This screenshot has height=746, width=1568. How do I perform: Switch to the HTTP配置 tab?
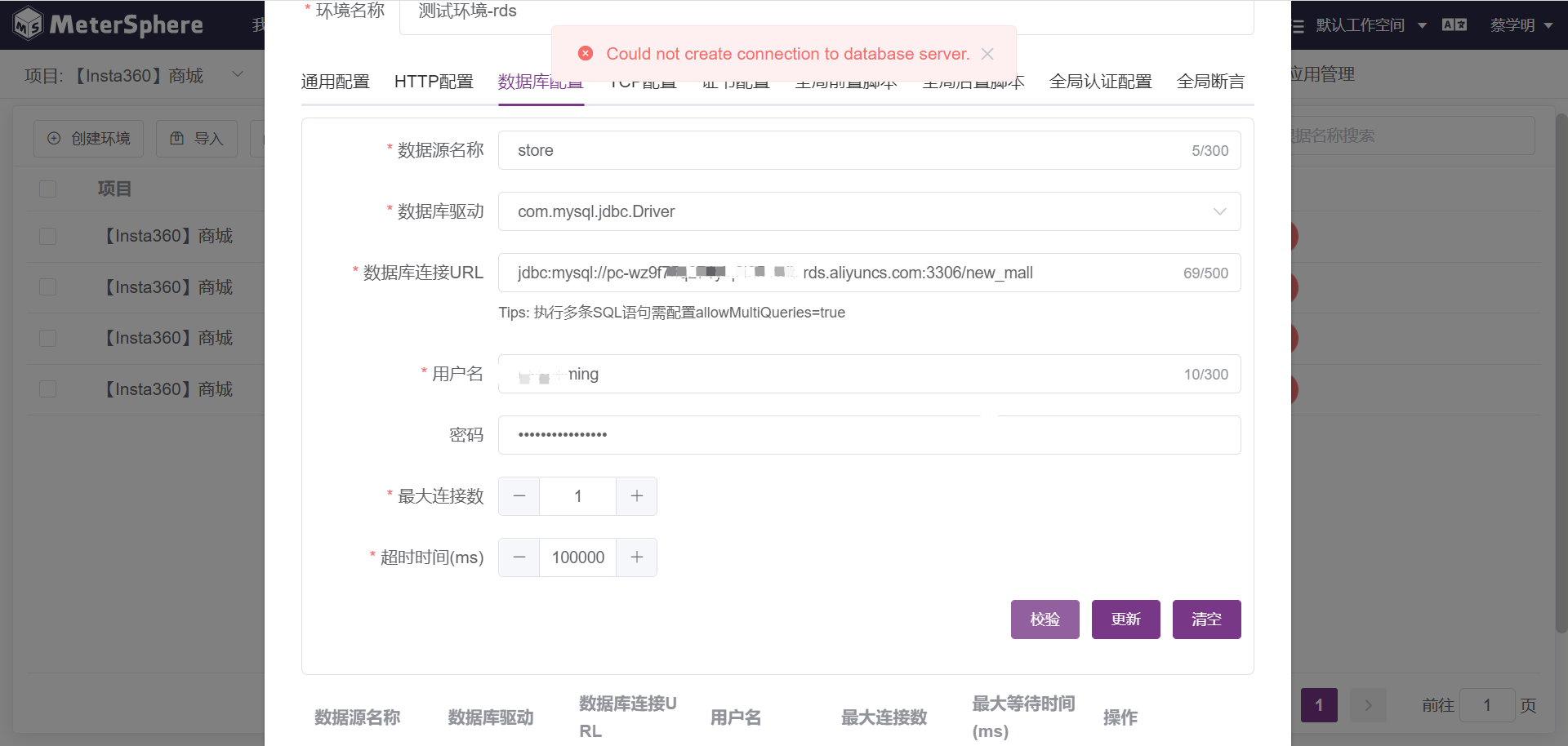click(x=434, y=82)
